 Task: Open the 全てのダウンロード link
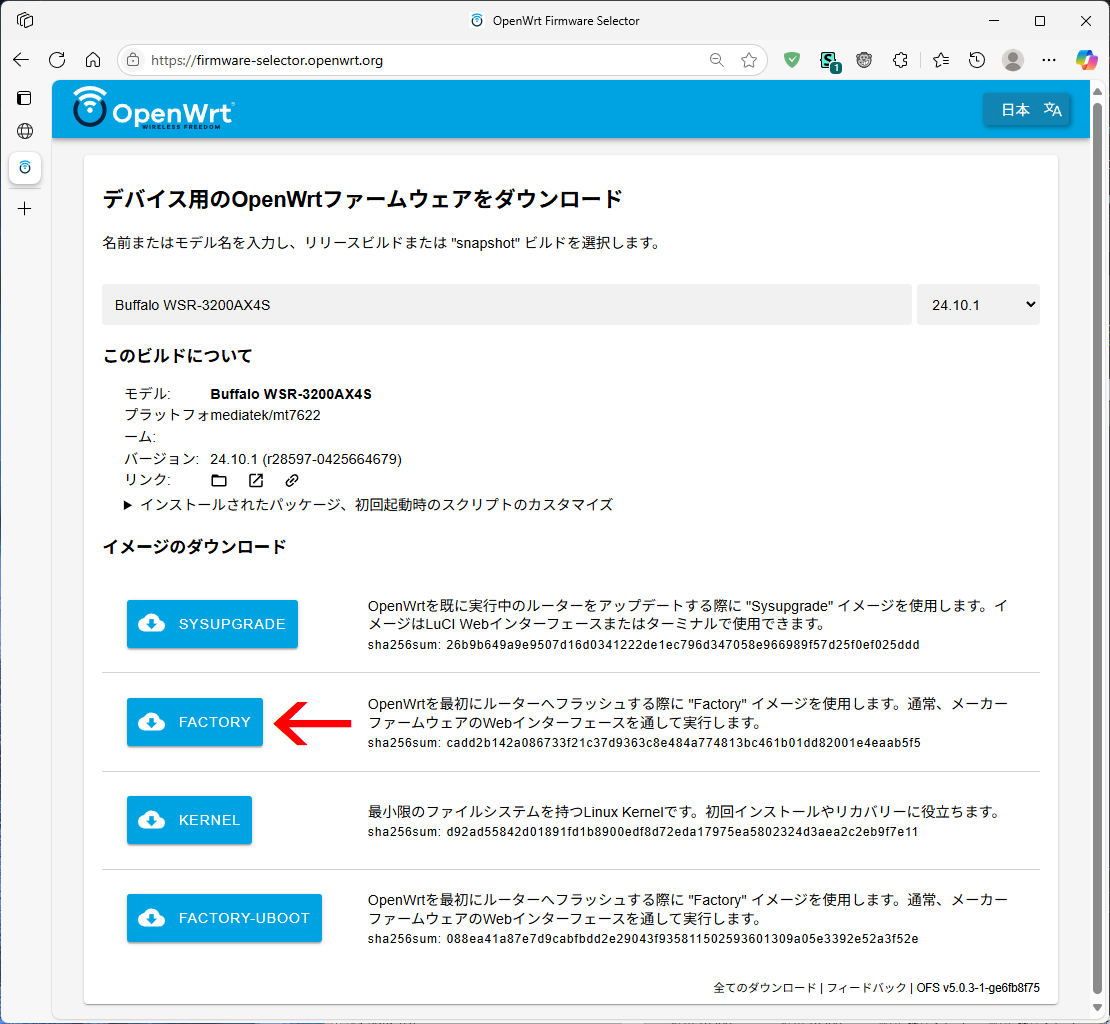pos(765,988)
